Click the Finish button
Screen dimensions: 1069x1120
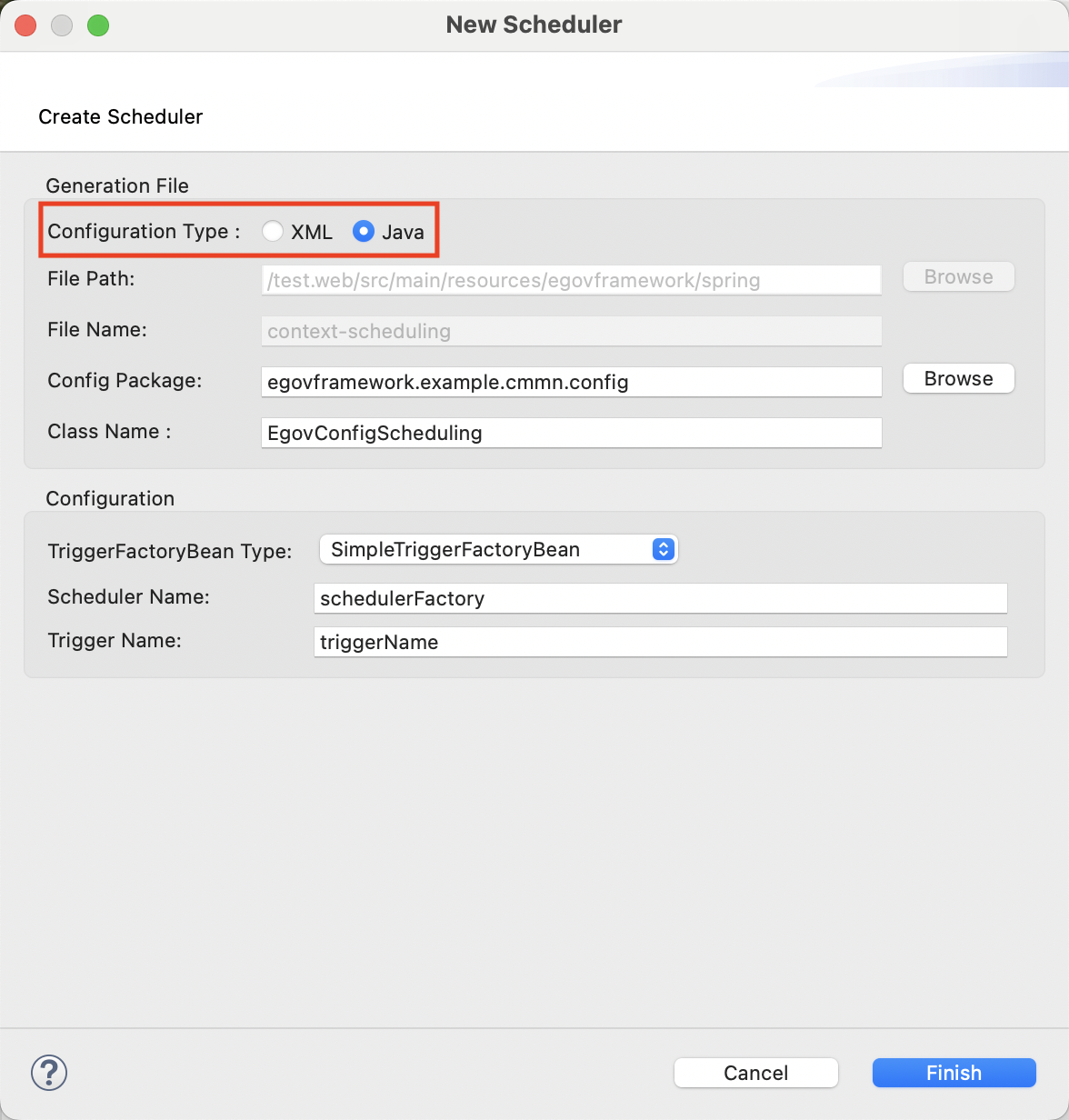pos(954,1073)
